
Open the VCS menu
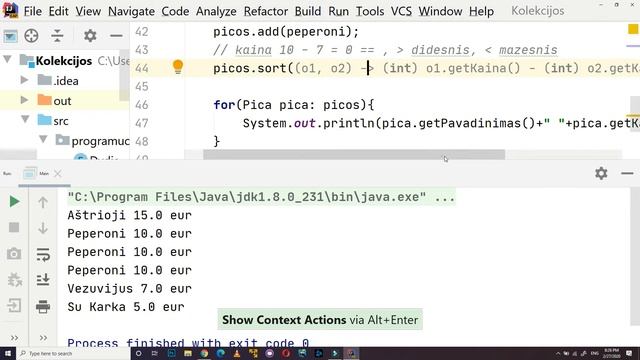[401, 11]
